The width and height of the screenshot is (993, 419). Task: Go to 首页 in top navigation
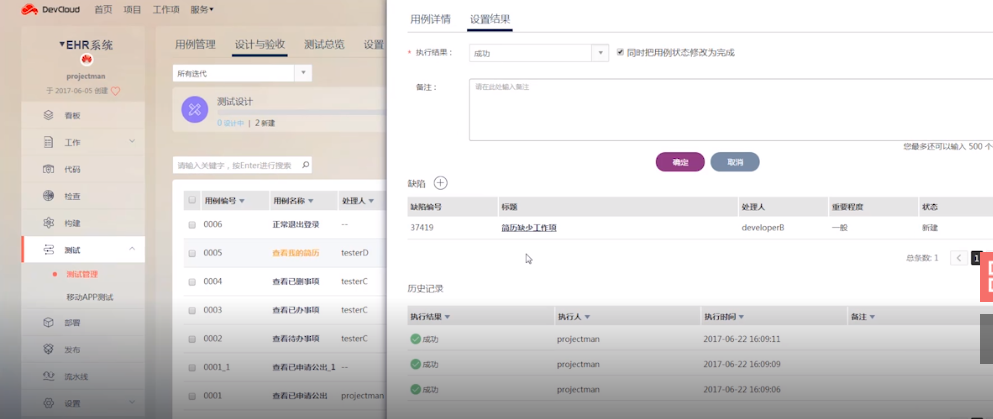point(103,9)
